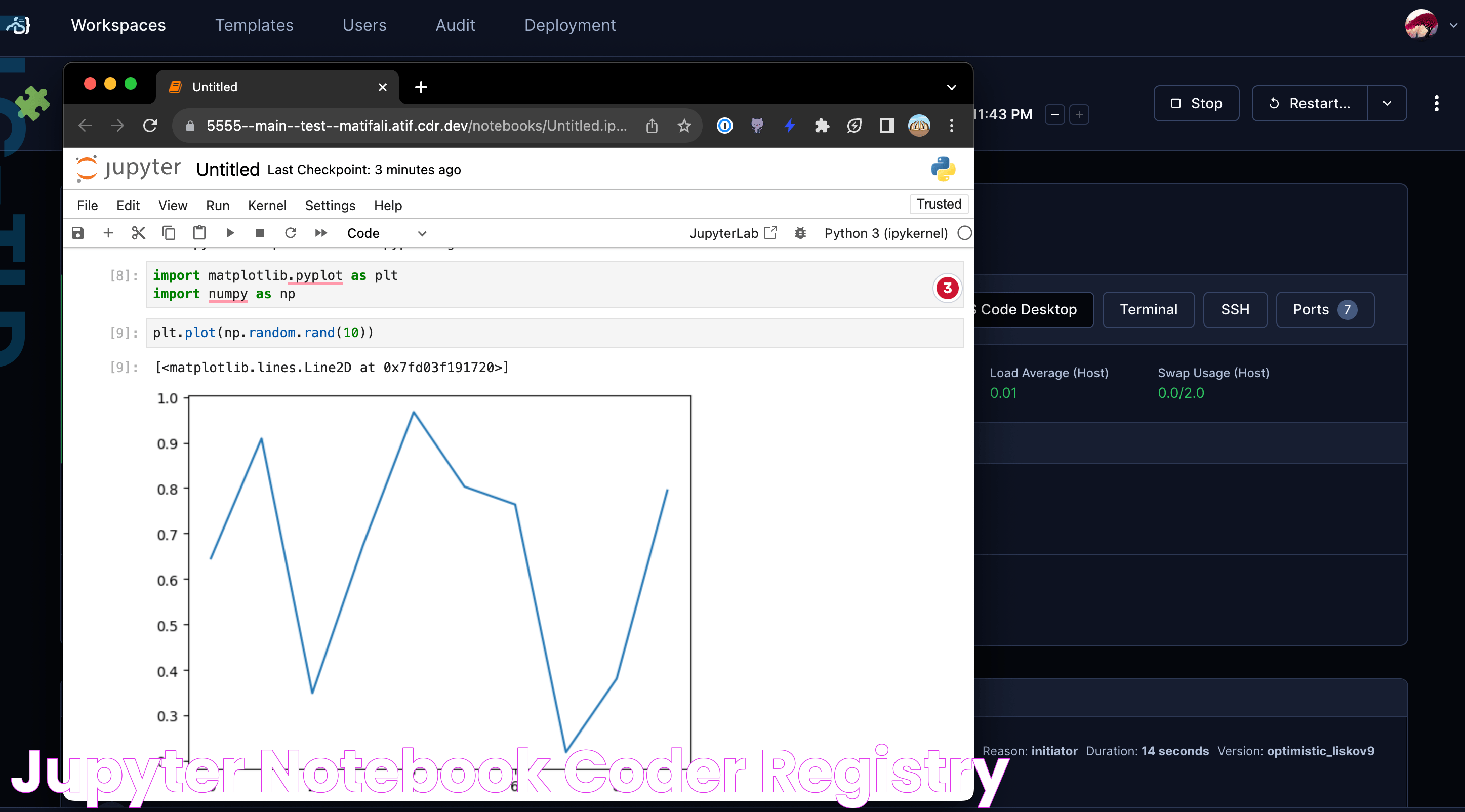Click the Python logo icon in the Jupyter header
Image resolution: width=1465 pixels, height=812 pixels.
(x=943, y=169)
